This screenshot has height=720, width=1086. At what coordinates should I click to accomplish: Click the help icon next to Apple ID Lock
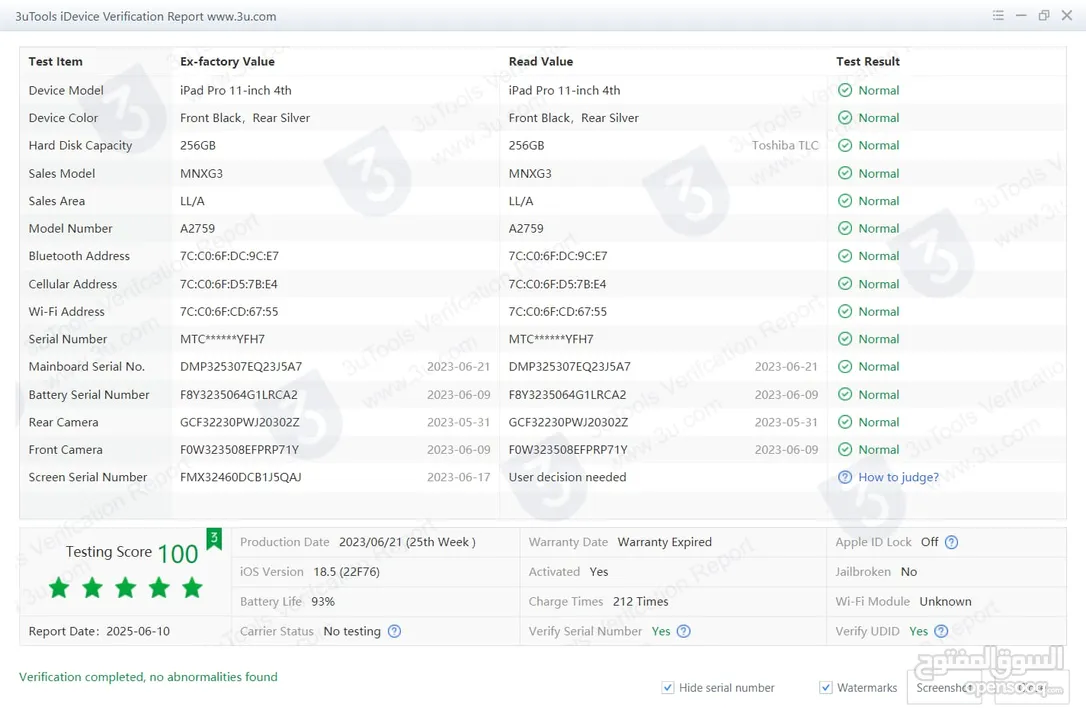point(952,542)
